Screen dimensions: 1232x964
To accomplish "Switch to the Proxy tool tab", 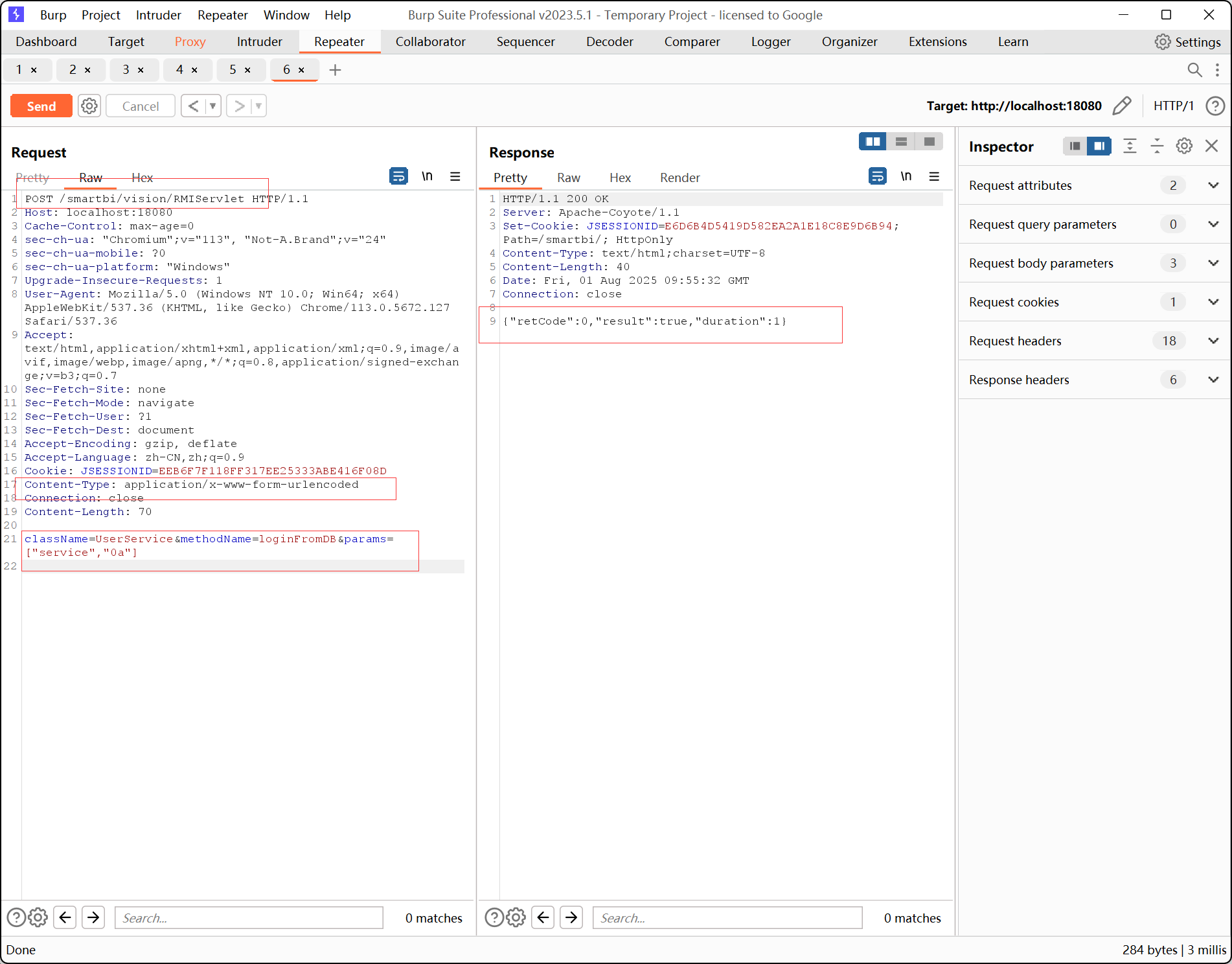I will tap(190, 41).
